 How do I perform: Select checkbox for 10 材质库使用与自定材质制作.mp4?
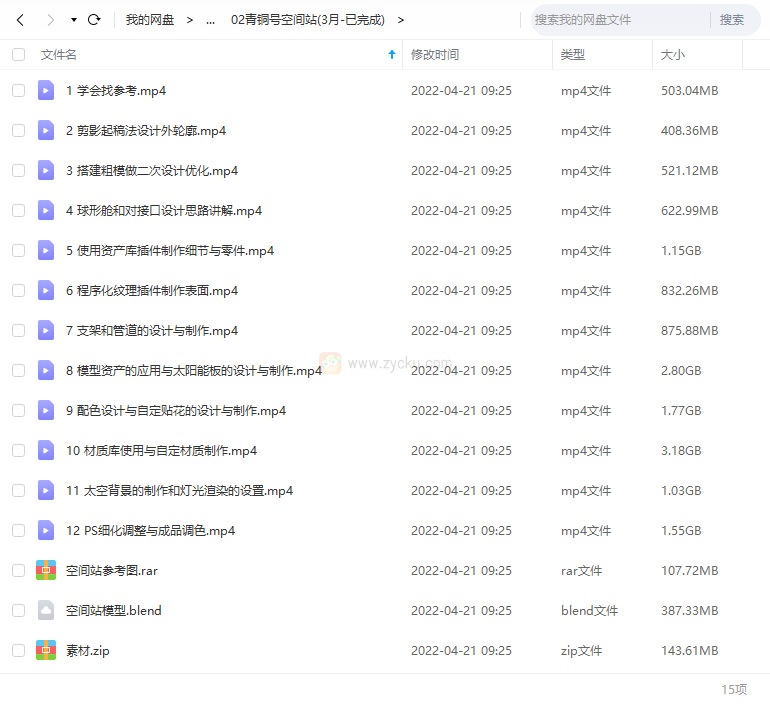pos(19,451)
